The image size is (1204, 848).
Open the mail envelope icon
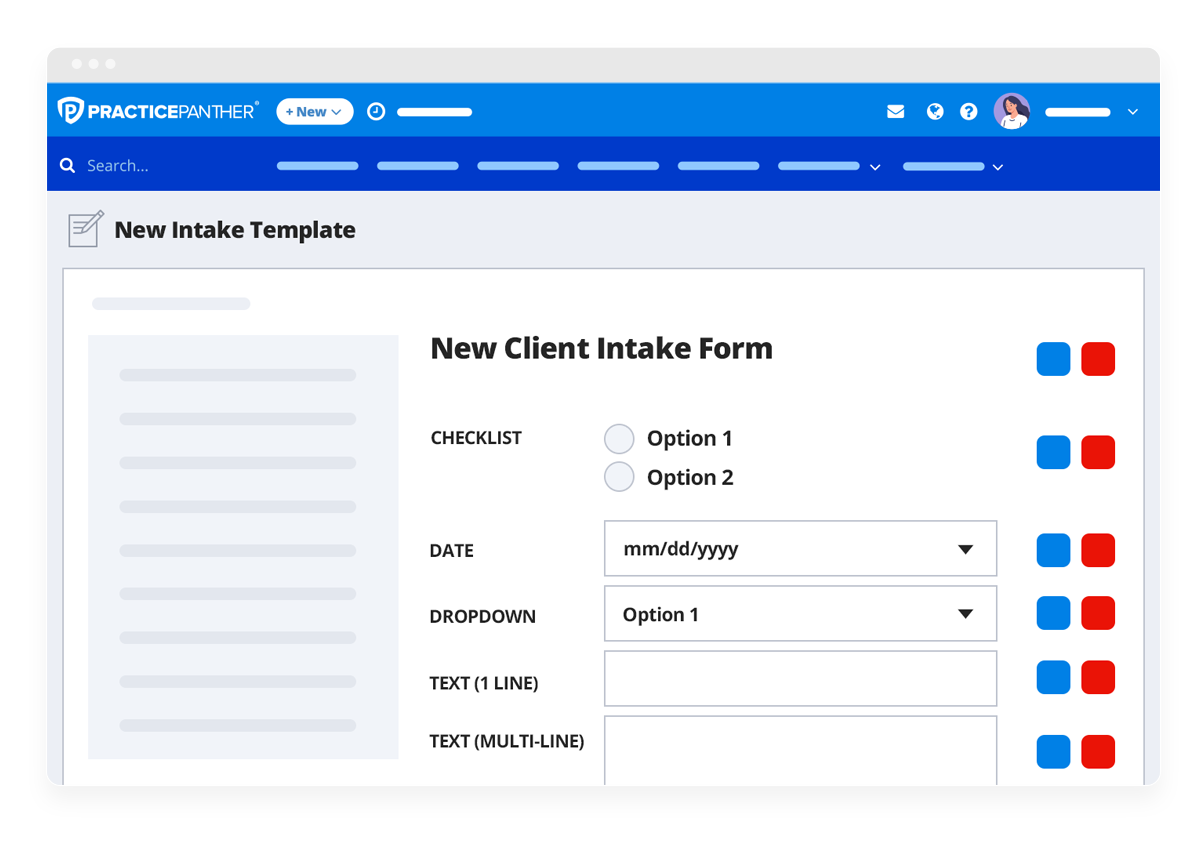pos(895,112)
